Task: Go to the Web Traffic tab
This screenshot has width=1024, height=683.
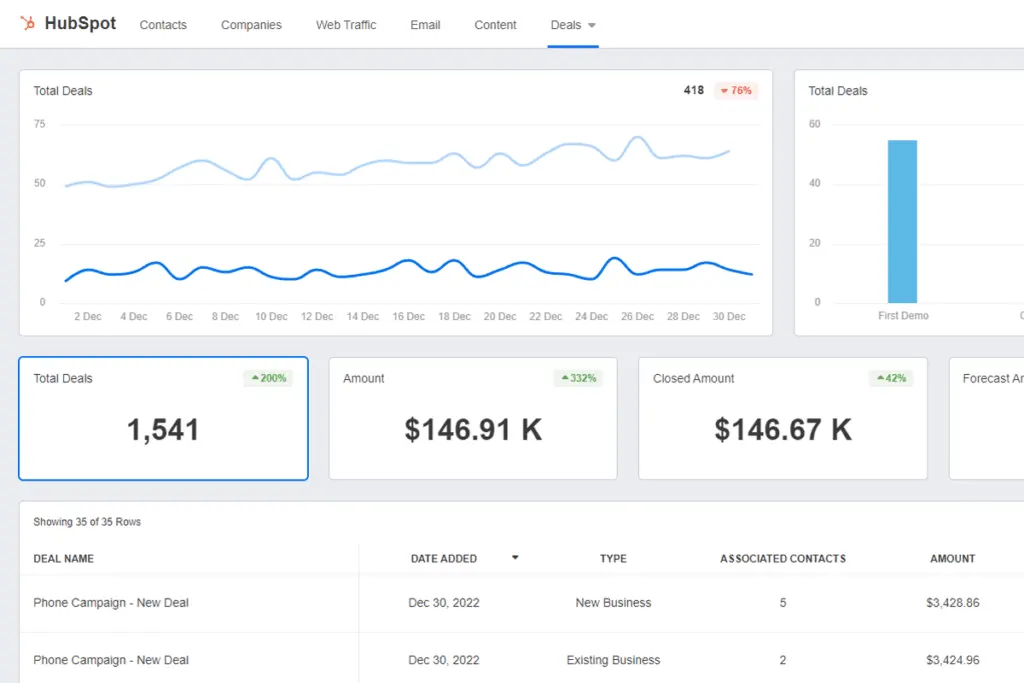Action: pyautogui.click(x=346, y=25)
